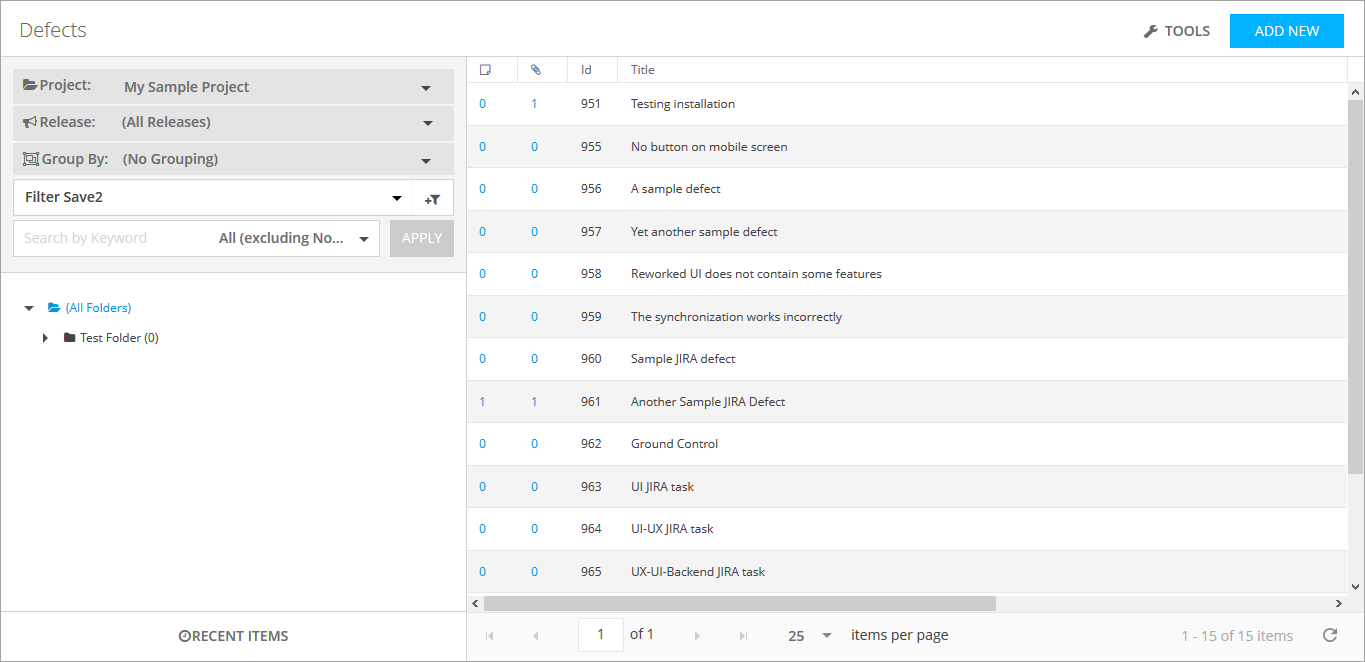Go to the next page arrow
This screenshot has width=1365, height=662.
[x=697, y=636]
